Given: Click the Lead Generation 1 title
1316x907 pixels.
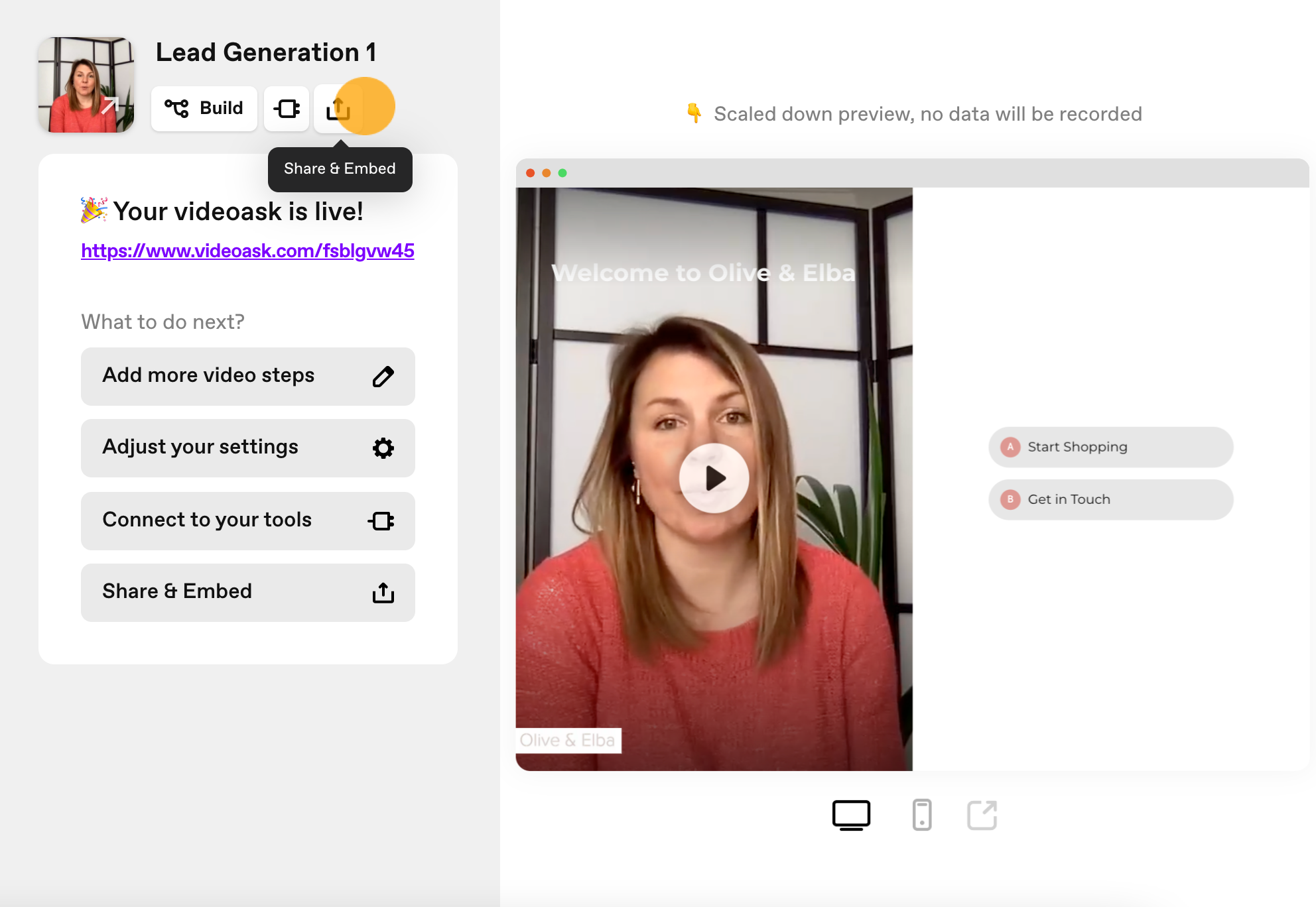Looking at the screenshot, I should pyautogui.click(x=266, y=52).
